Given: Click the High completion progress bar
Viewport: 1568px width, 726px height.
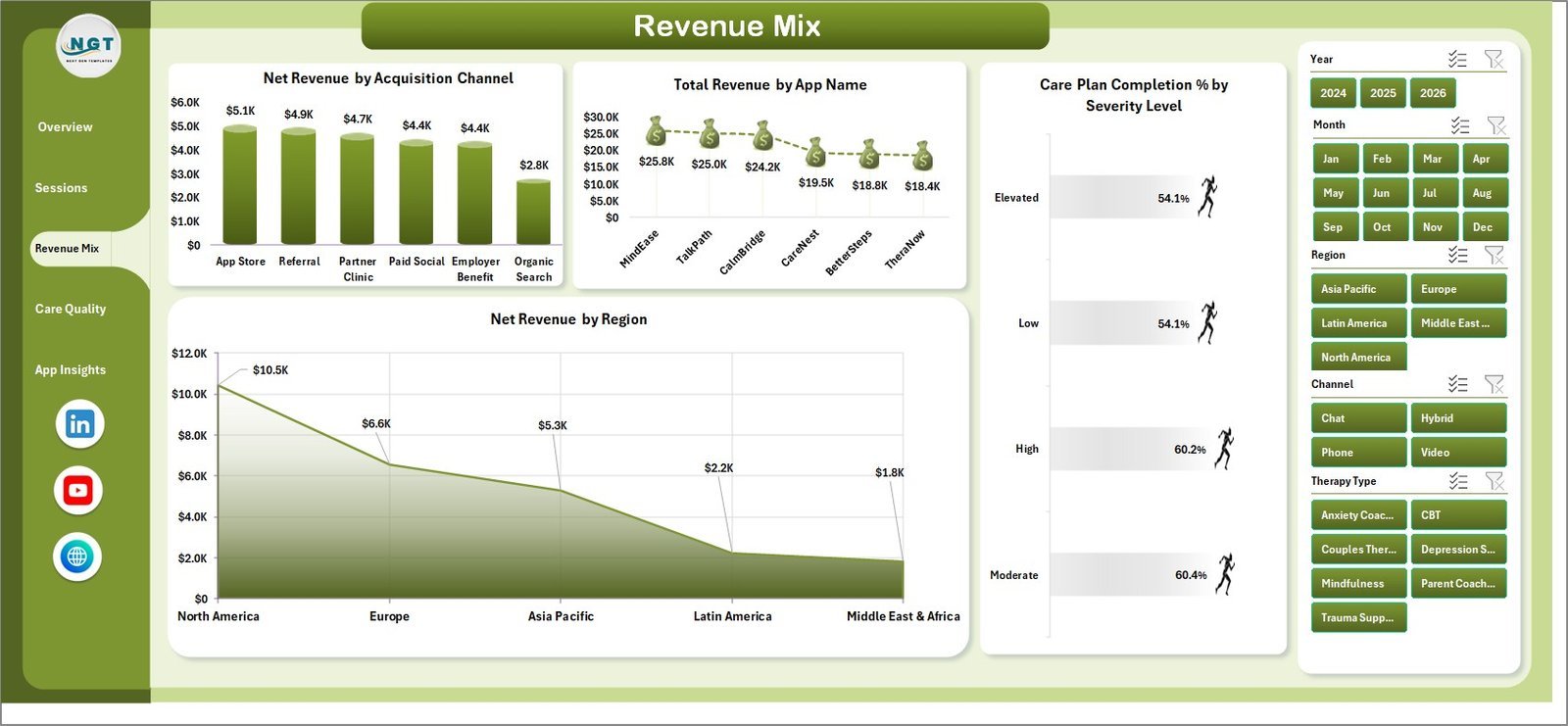Looking at the screenshot, I should tap(1131, 449).
